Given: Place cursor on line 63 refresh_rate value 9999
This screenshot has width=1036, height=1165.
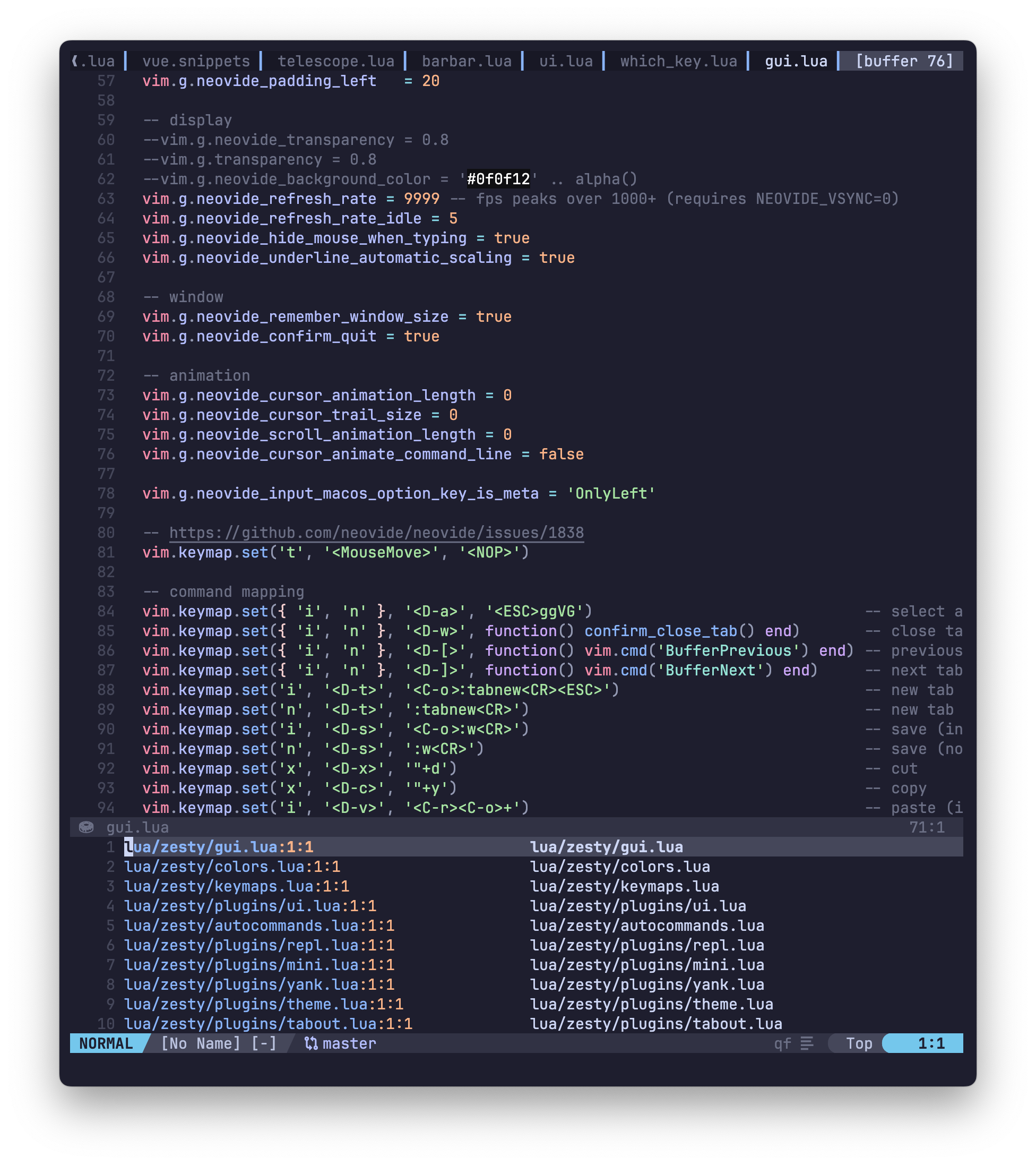Looking at the screenshot, I should click(x=421, y=199).
